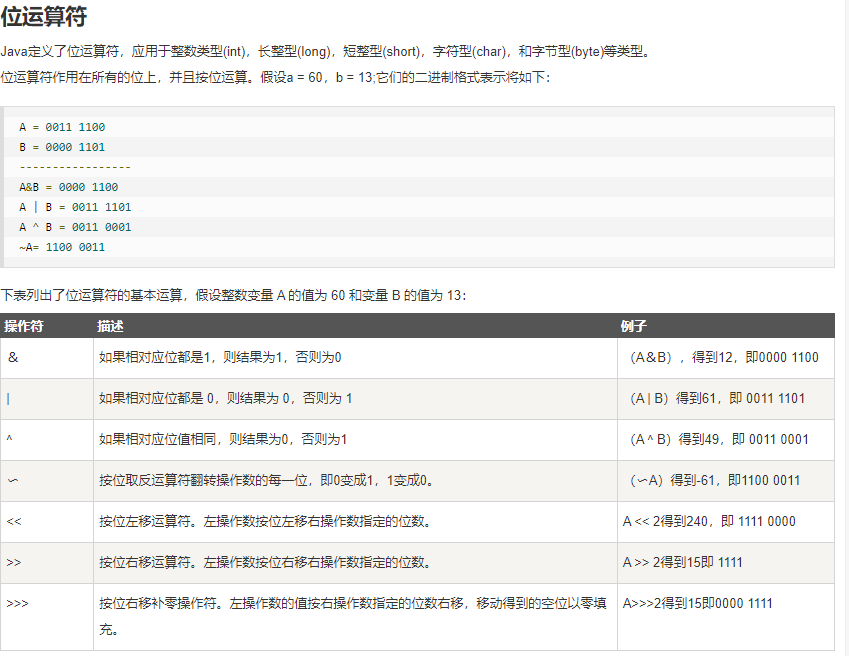Click code line A = 0011 1100
849x656 pixels.
pos(62,127)
